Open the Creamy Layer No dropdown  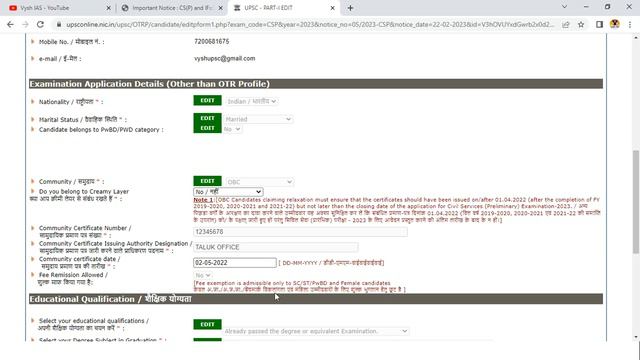coord(228,191)
